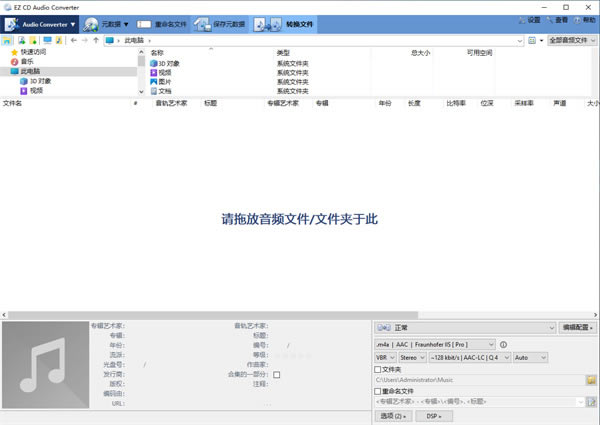The height and width of the screenshot is (425, 600).
Task: Sort track list by 比特率 column
Action: (456, 103)
